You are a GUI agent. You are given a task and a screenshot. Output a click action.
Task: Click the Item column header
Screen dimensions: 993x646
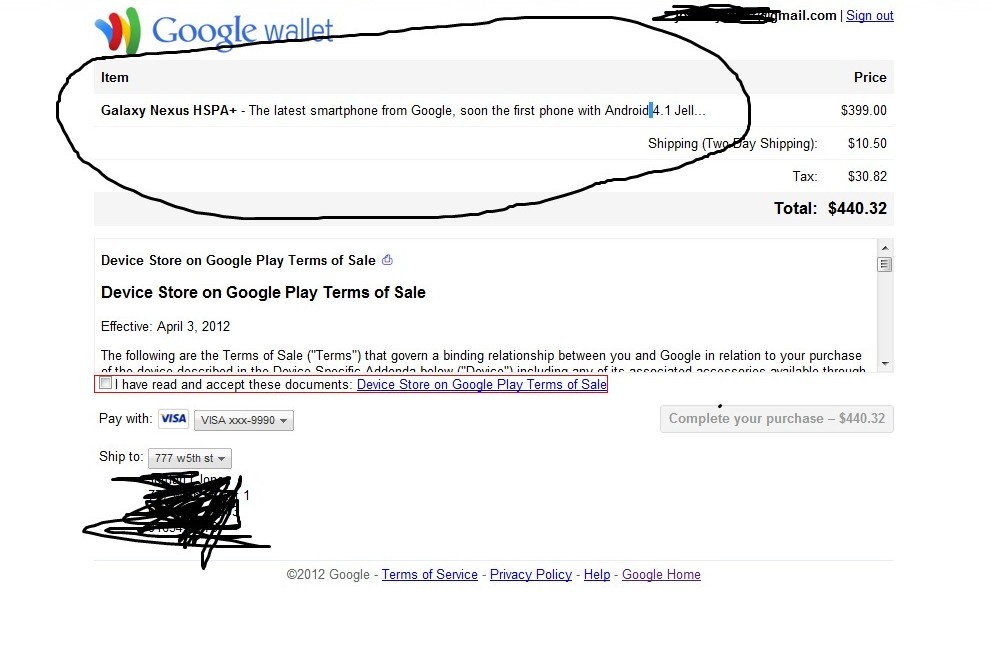click(x=115, y=77)
